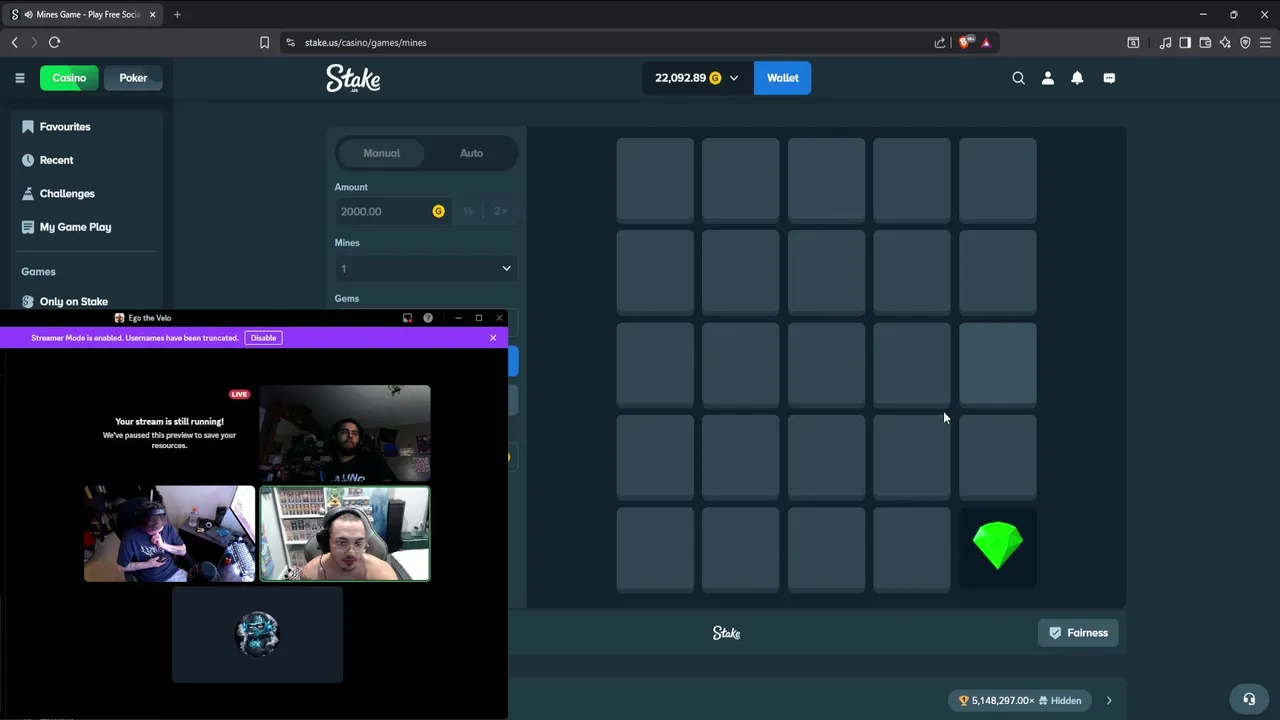The height and width of the screenshot is (720, 1280).
Task: Open Favourites in sidebar
Action: click(65, 127)
